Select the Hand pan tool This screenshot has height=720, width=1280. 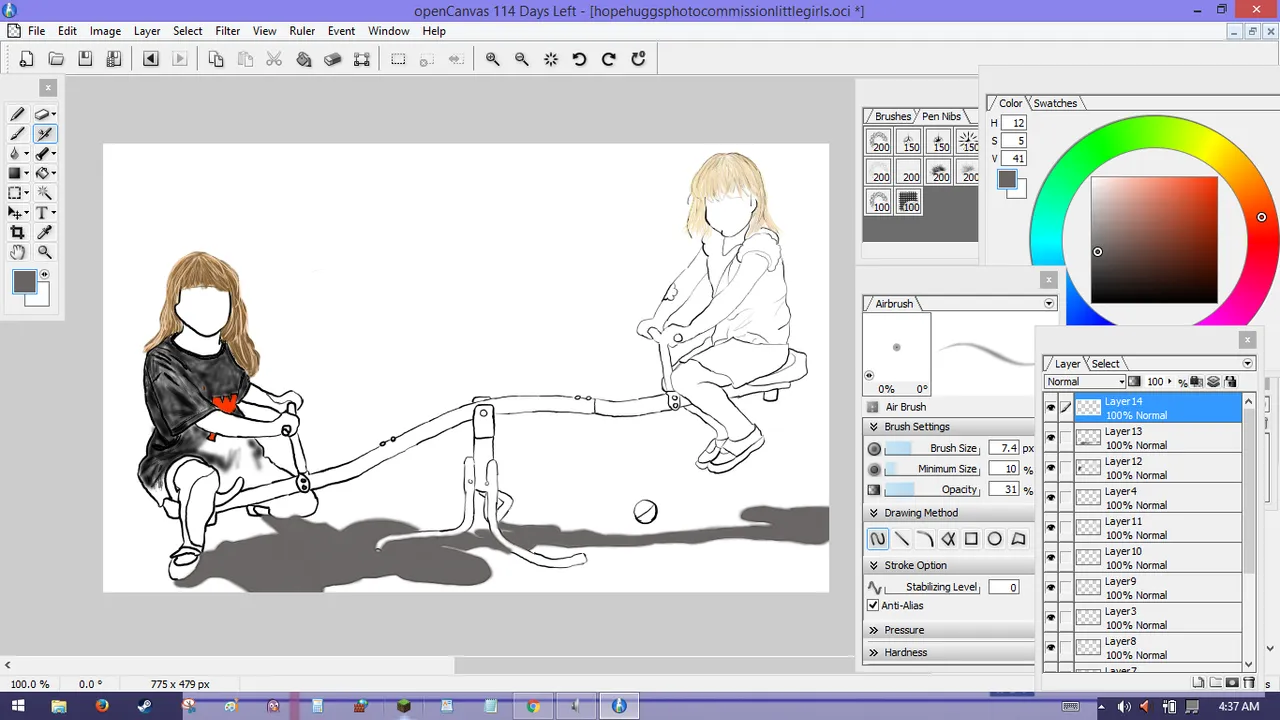(x=17, y=252)
